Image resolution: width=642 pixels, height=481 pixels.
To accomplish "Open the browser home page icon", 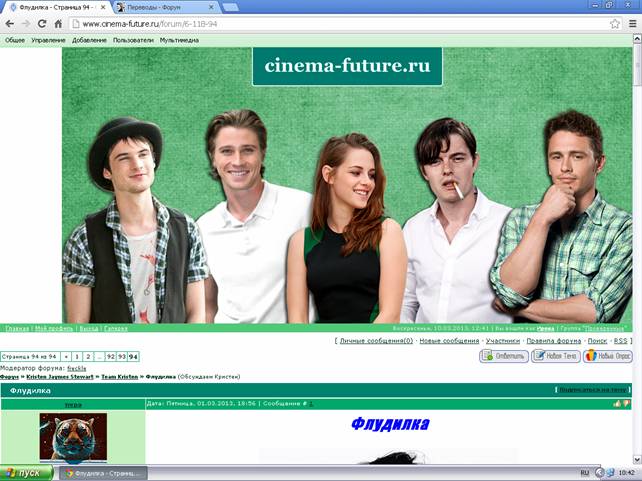I will (58, 24).
